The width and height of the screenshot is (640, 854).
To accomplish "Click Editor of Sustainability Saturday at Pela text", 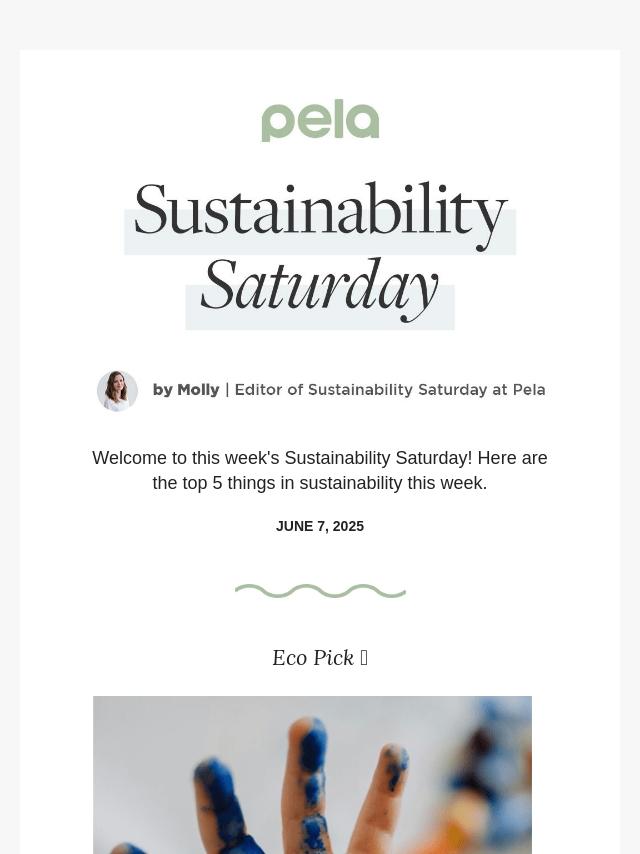I will (390, 390).
